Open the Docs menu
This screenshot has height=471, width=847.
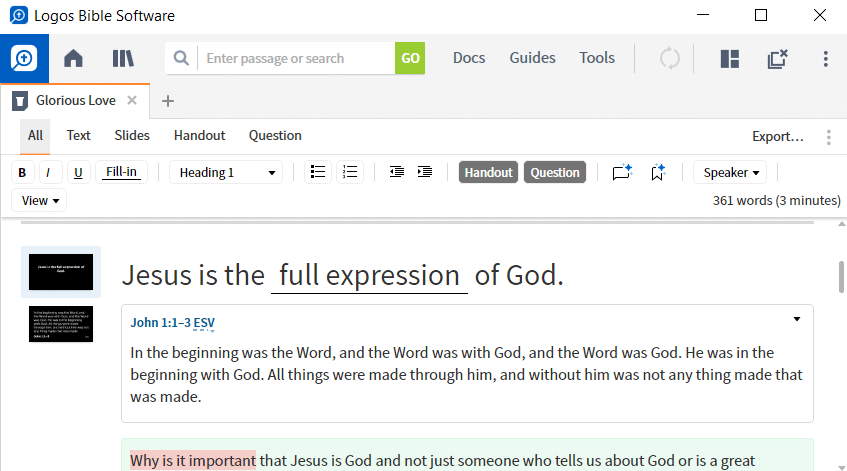pyautogui.click(x=469, y=58)
